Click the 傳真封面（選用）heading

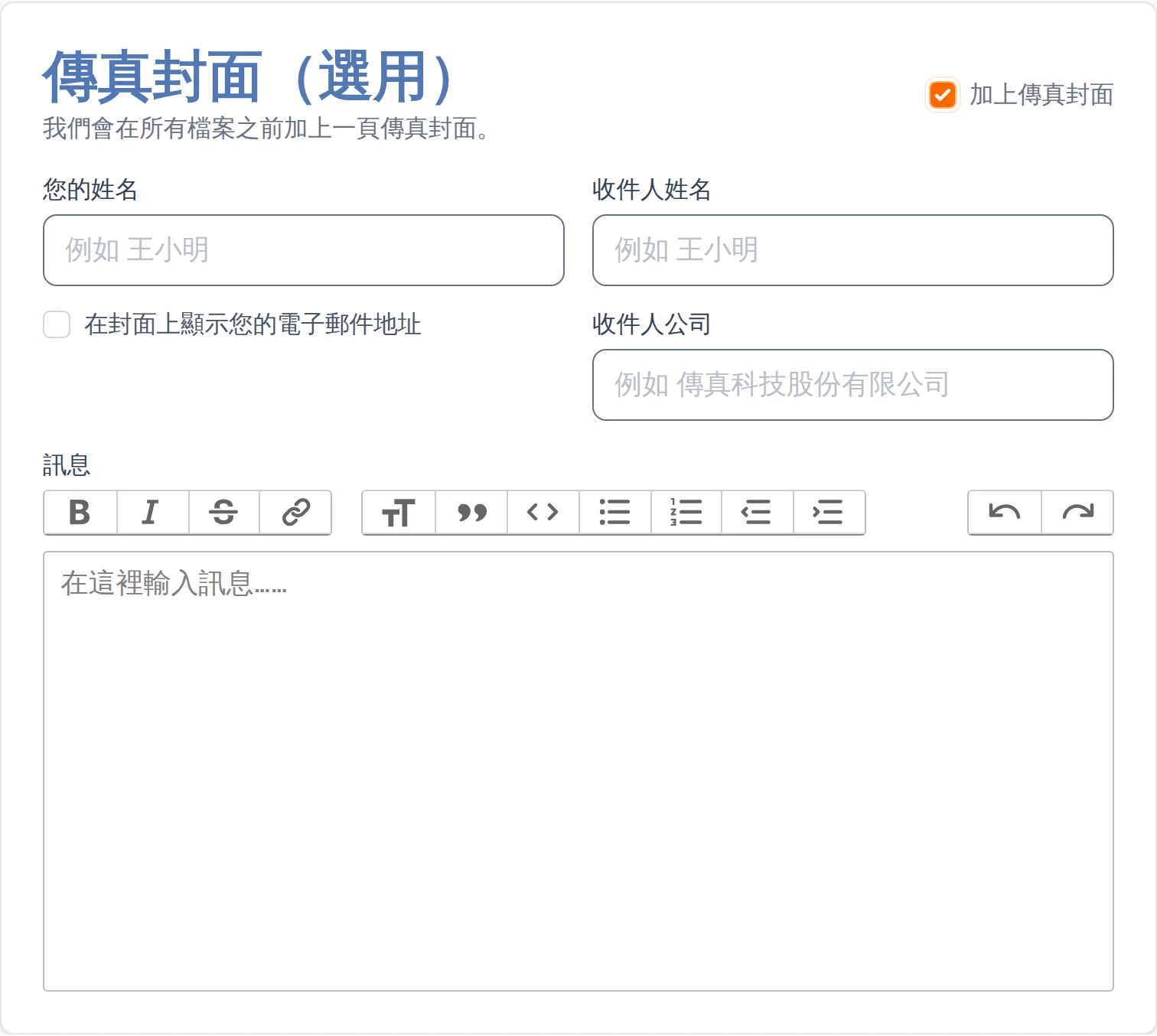[253, 77]
